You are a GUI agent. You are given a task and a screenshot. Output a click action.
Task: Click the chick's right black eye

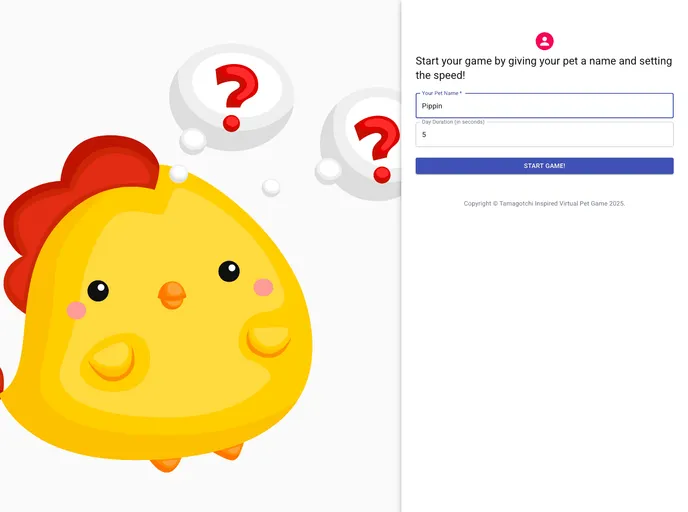tap(229, 271)
